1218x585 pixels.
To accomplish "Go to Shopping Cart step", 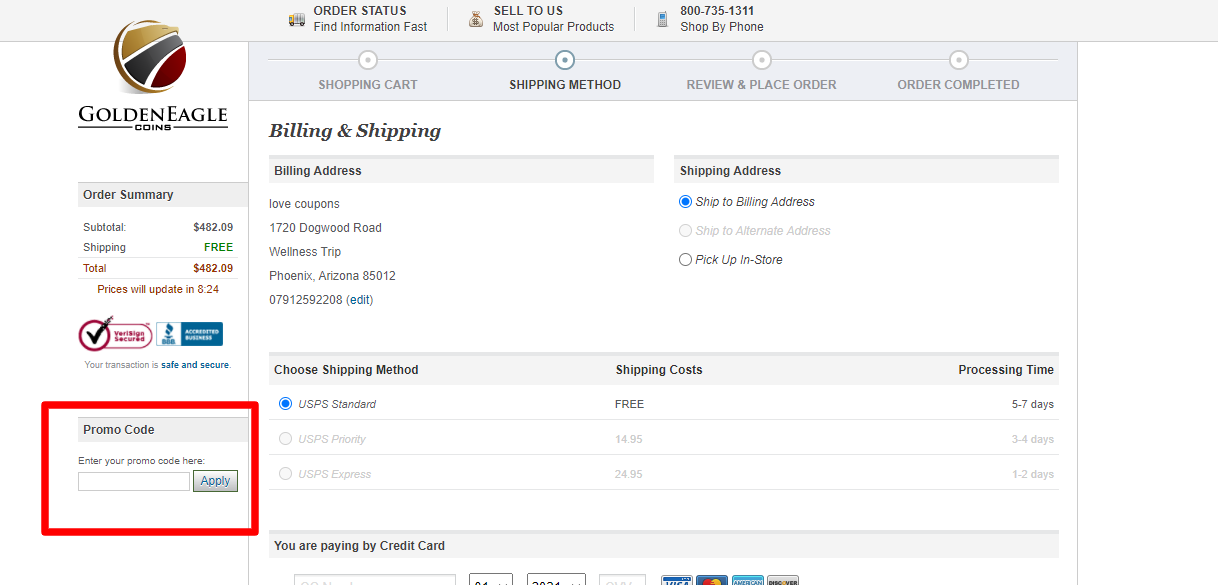I will click(x=368, y=85).
